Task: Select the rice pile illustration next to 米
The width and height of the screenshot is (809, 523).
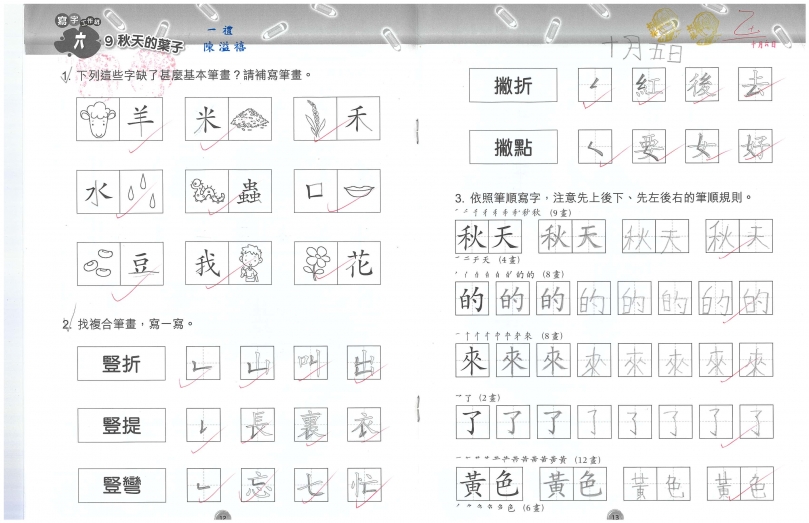Action: tap(250, 122)
